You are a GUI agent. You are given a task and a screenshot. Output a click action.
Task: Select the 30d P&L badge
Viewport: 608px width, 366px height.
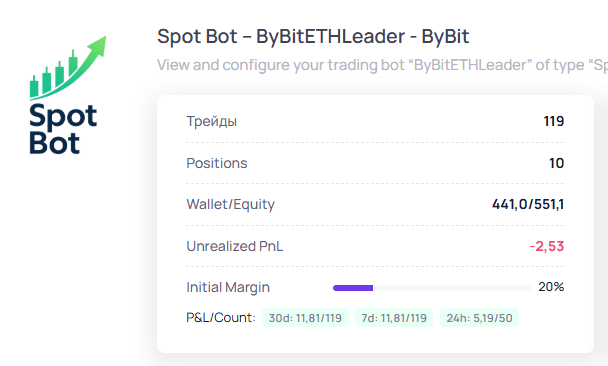click(305, 318)
